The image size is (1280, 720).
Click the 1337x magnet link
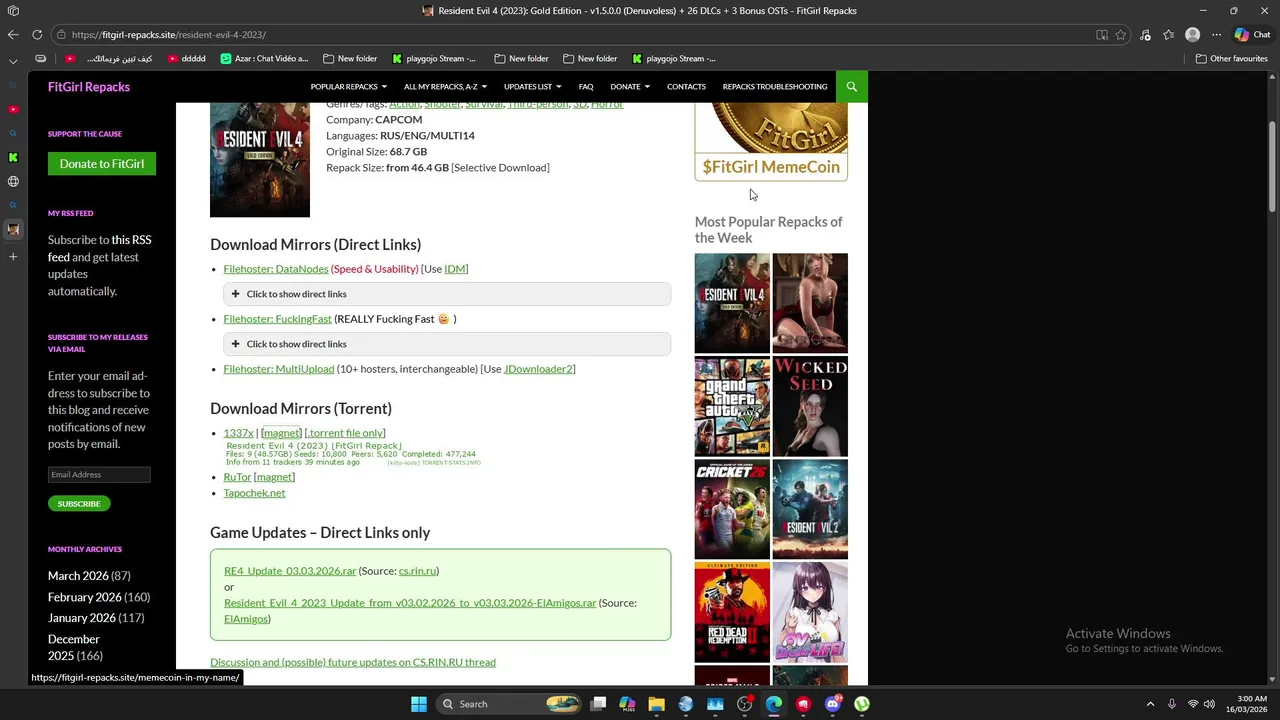point(281,433)
